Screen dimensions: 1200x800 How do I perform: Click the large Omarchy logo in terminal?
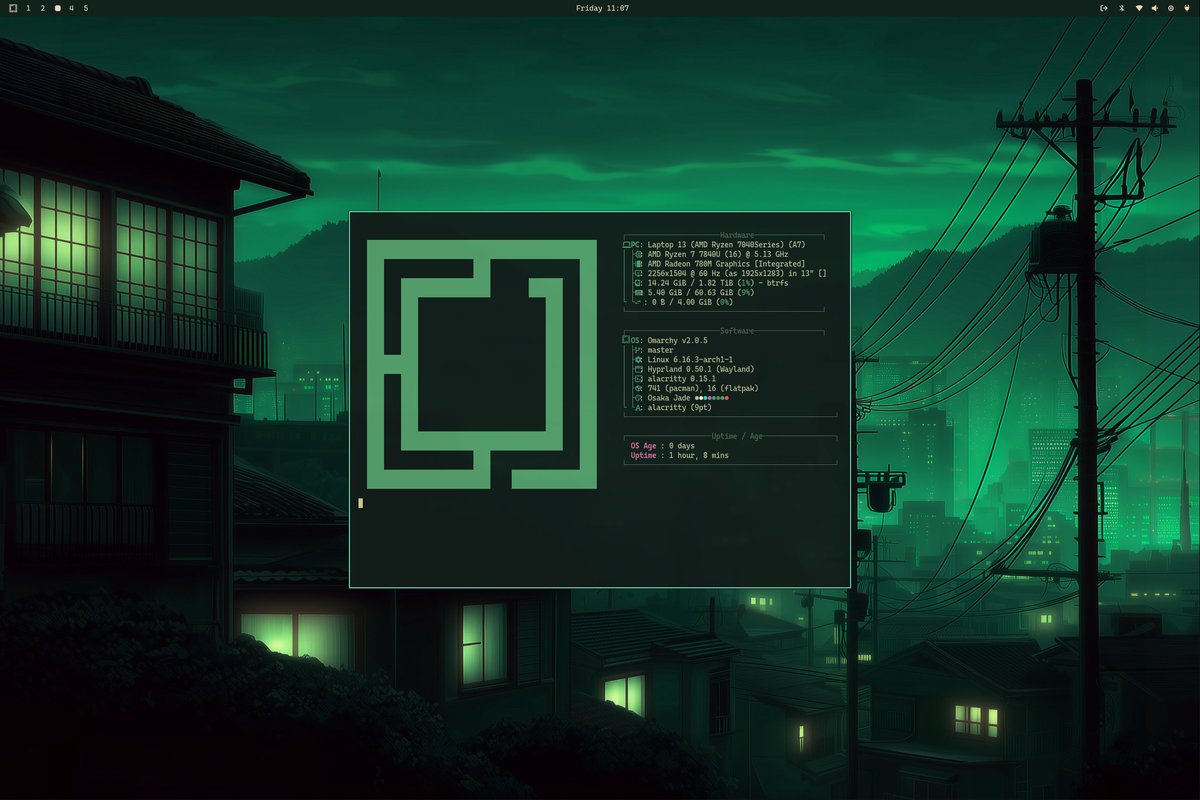pyautogui.click(x=481, y=365)
